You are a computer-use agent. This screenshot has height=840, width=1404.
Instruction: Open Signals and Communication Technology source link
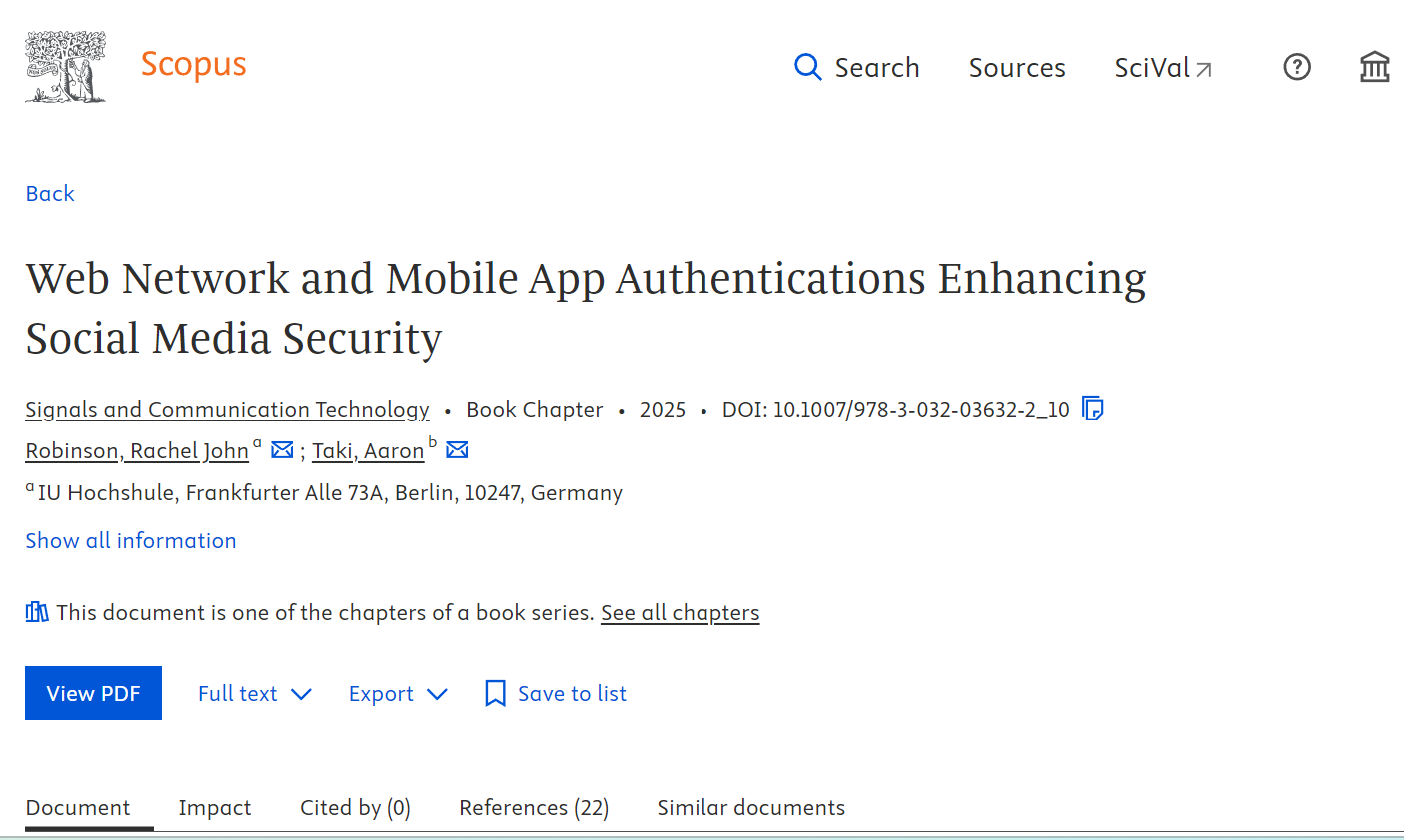click(227, 409)
